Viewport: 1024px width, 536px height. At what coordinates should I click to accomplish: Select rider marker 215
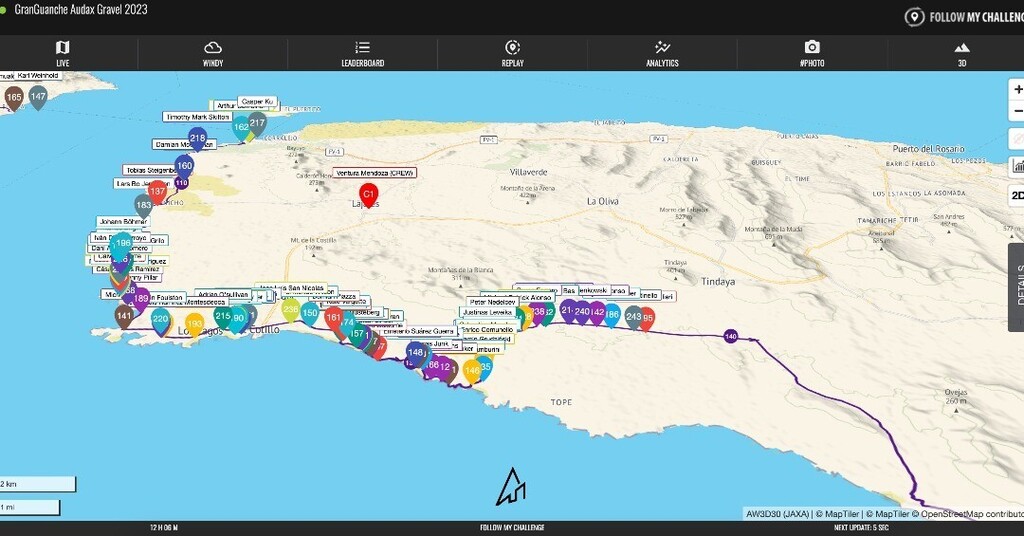(222, 317)
